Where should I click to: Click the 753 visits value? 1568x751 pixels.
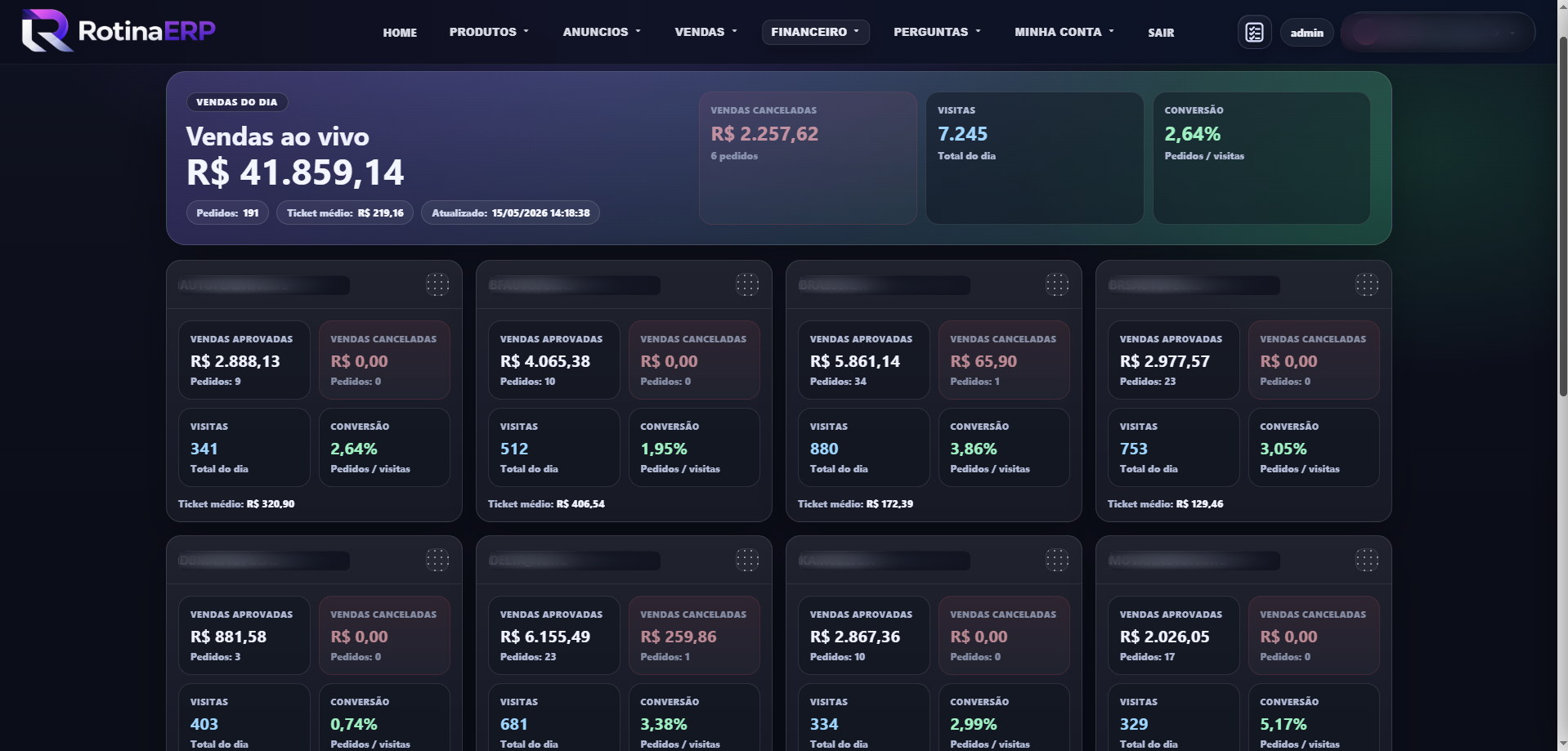coord(1134,449)
